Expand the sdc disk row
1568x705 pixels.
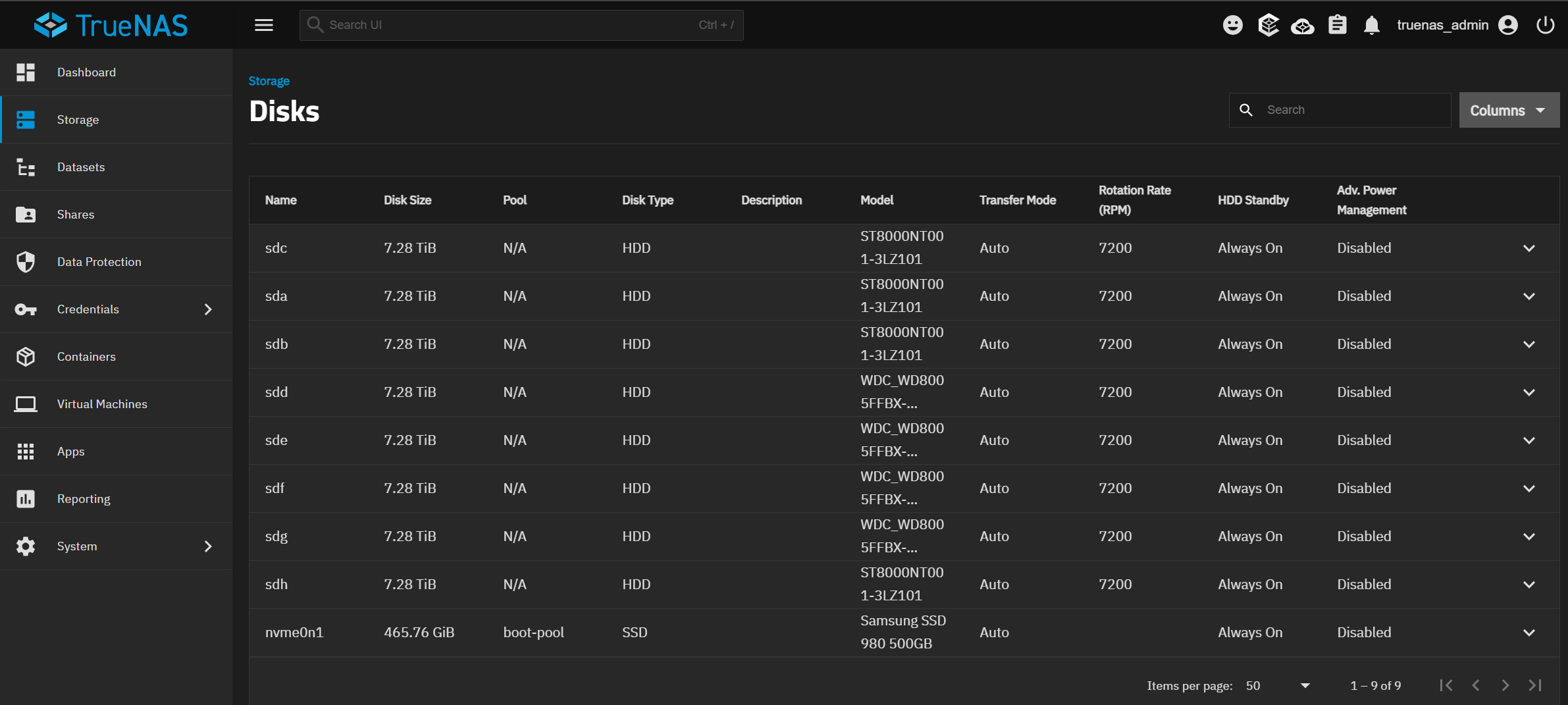point(1529,248)
